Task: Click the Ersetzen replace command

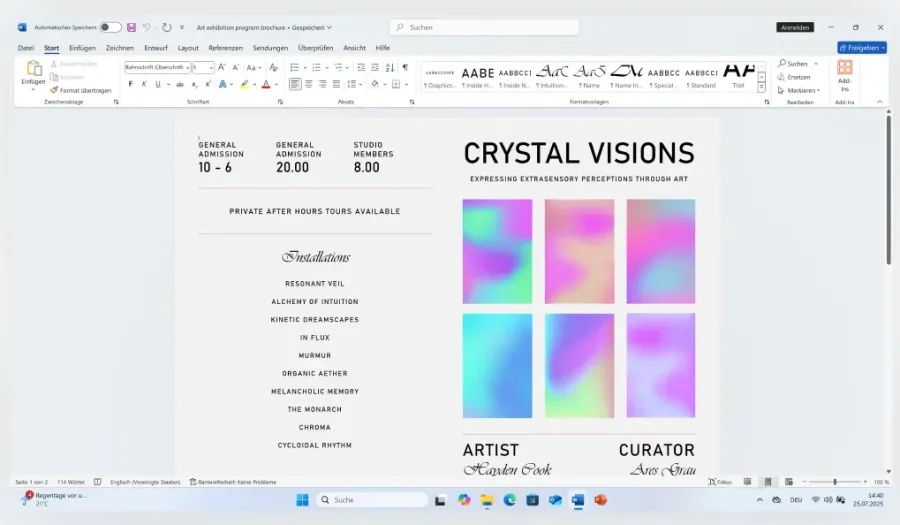Action: tap(794, 77)
